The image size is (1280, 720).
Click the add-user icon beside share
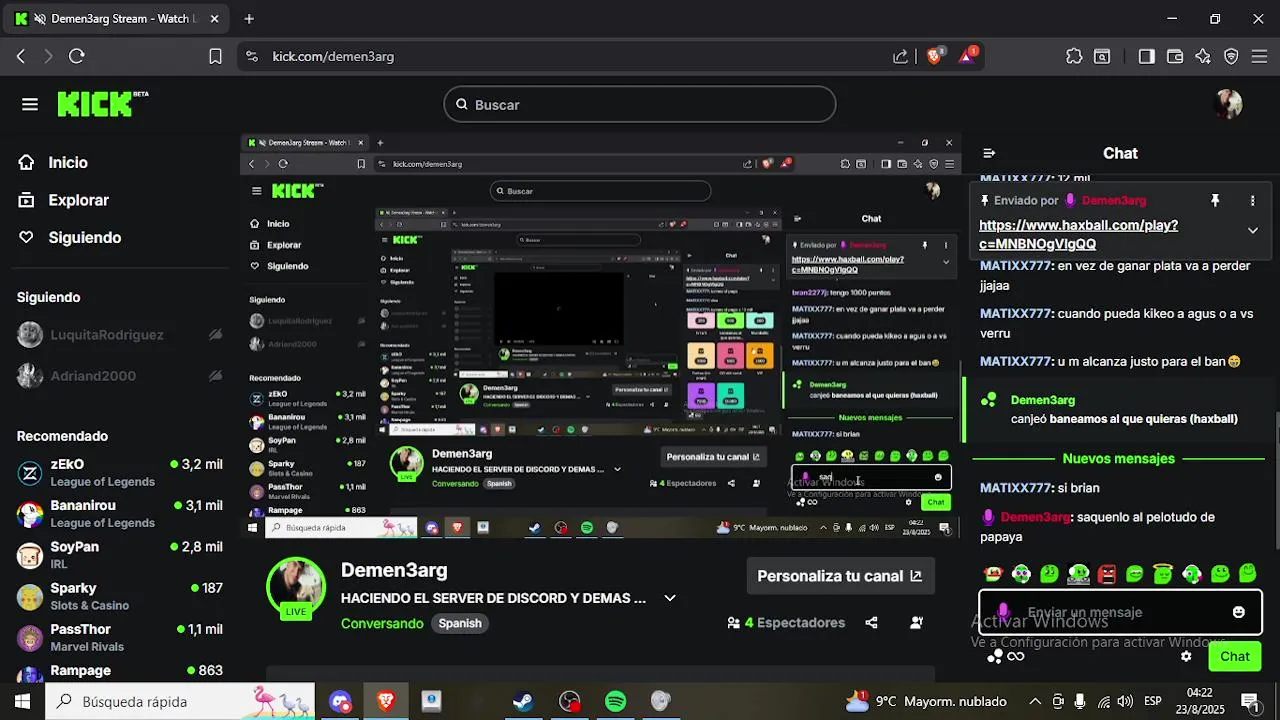pos(917,622)
